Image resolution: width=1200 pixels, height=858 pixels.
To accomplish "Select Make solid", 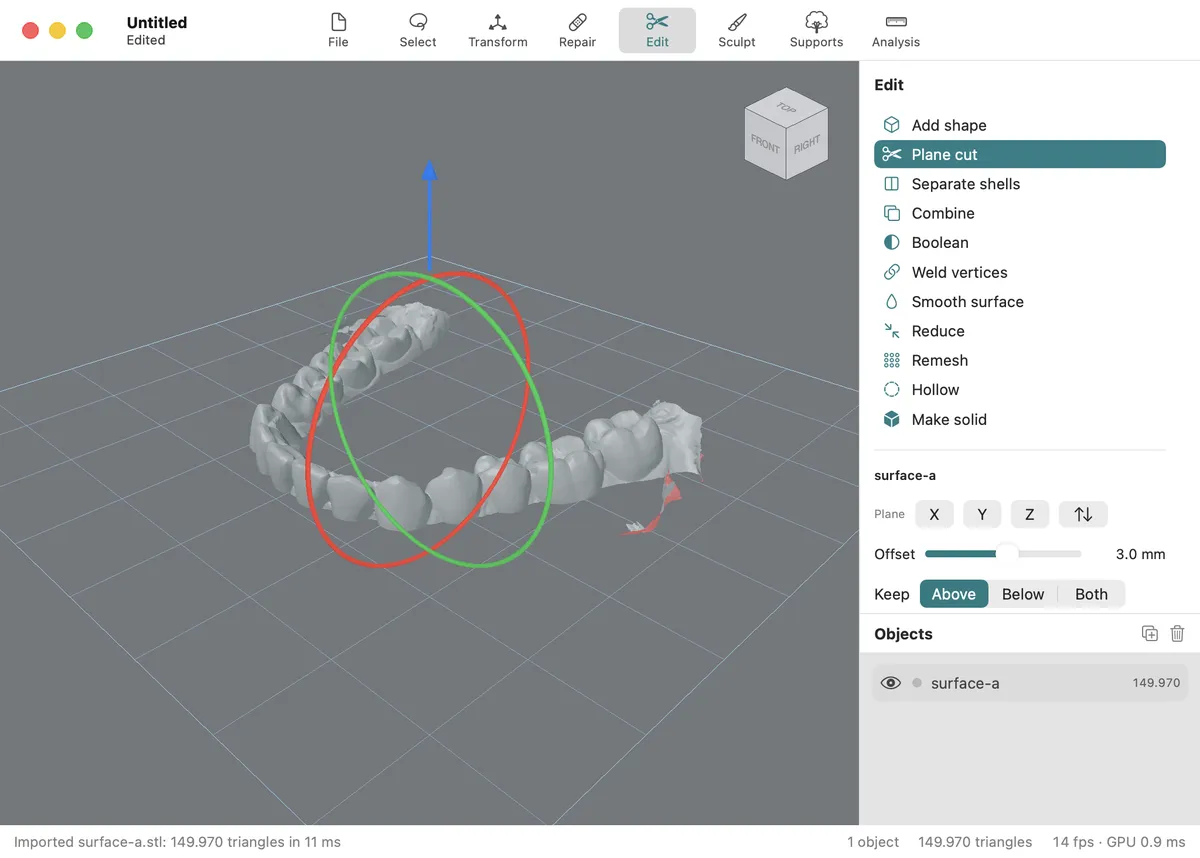I will [x=1020, y=420].
